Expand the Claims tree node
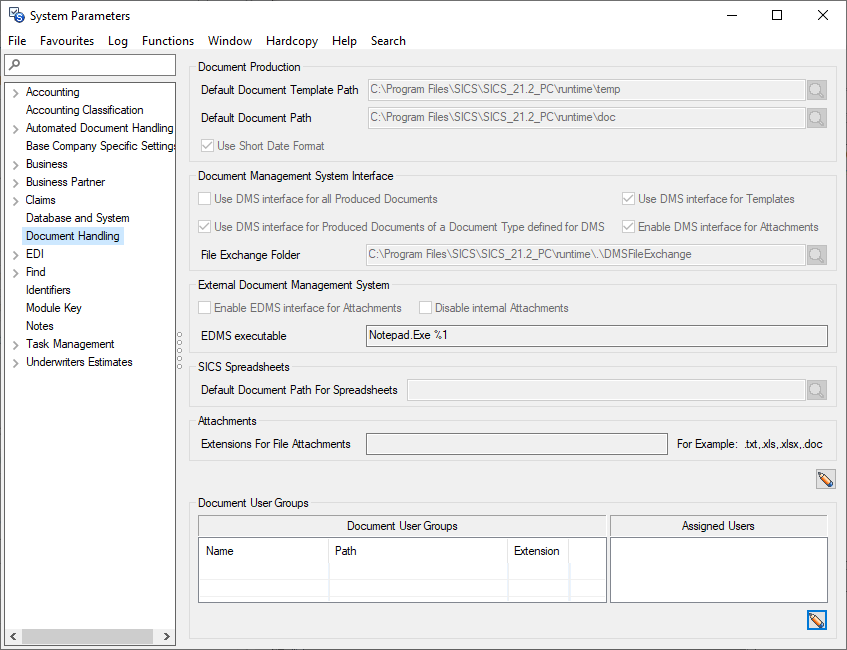Viewport: 847px width, 650px height. click(15, 201)
